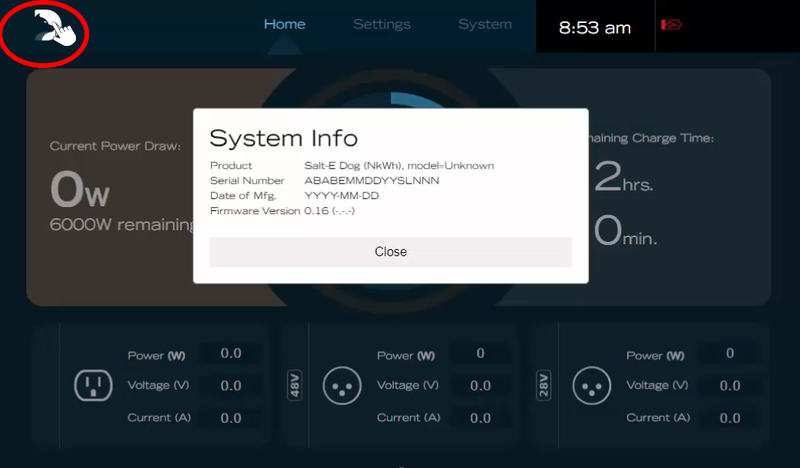Click the 8:53 am clock display
The image size is (800, 468).
[x=594, y=28]
